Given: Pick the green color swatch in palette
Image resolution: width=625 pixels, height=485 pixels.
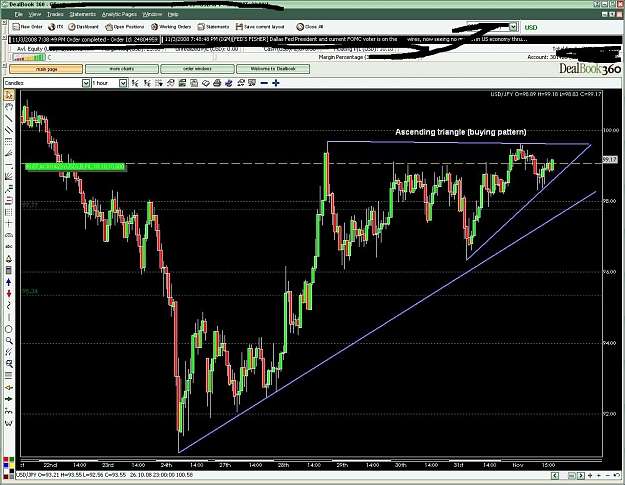Looking at the screenshot, I should click(12, 459).
